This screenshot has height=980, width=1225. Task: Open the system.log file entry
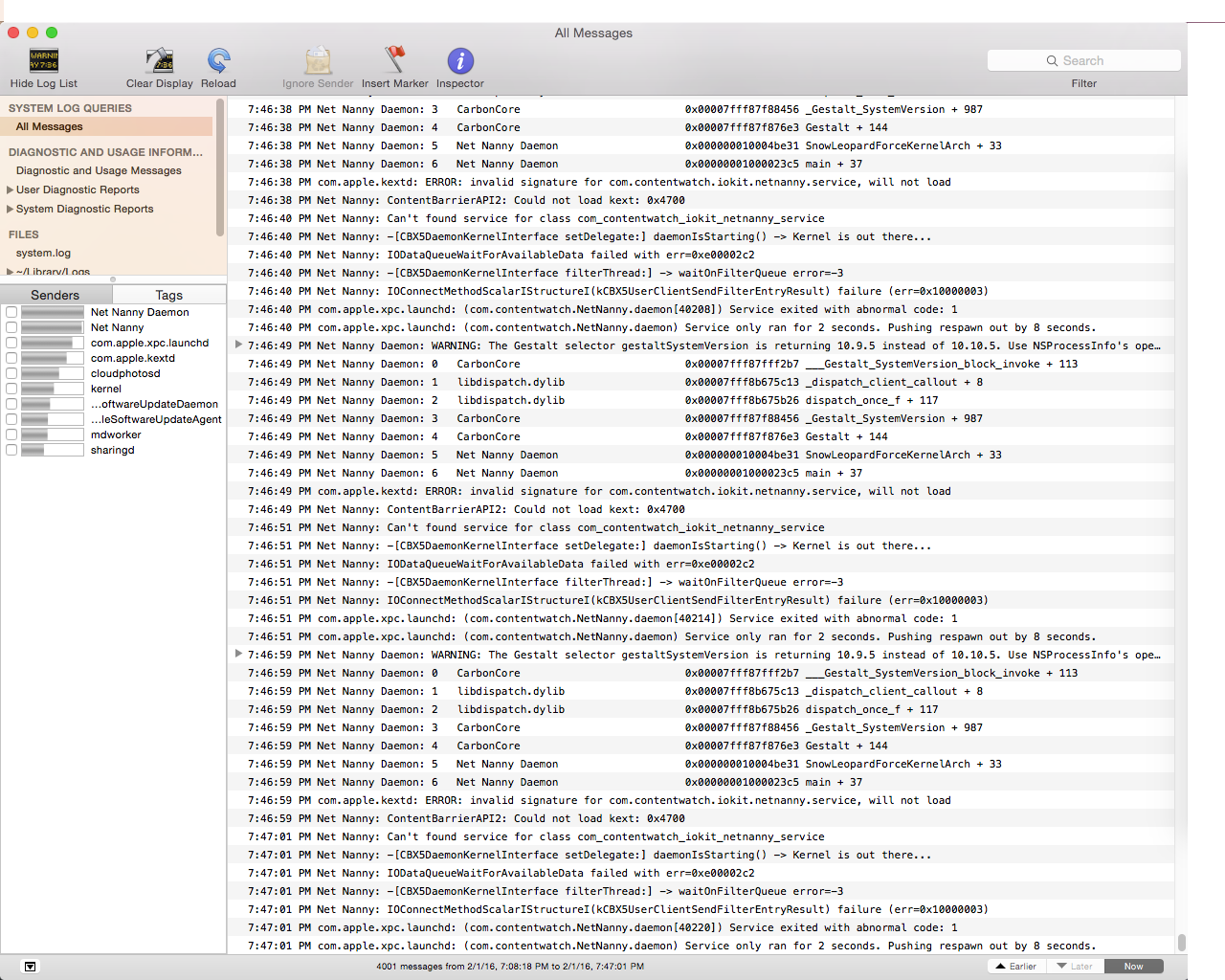point(43,253)
